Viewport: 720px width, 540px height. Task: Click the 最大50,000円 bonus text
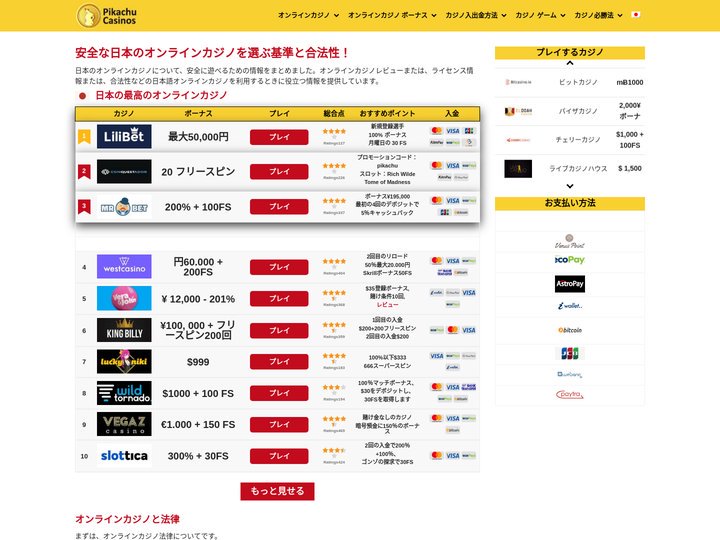pyautogui.click(x=198, y=136)
